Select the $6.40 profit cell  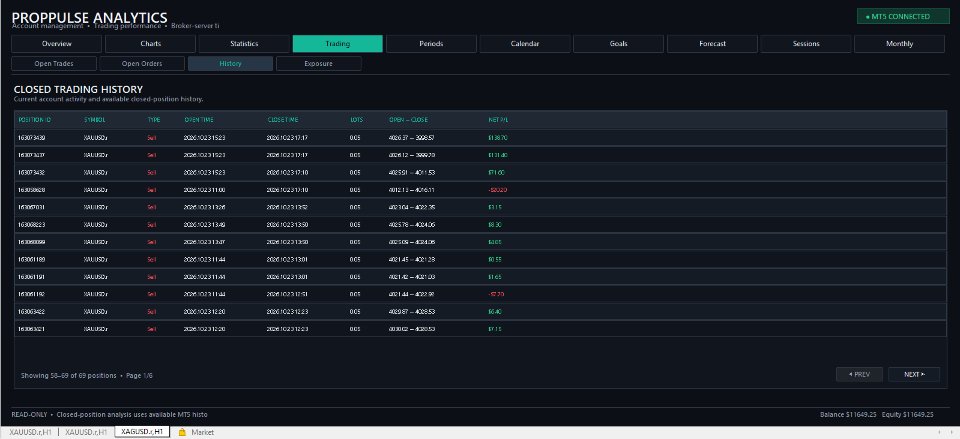[x=495, y=312]
